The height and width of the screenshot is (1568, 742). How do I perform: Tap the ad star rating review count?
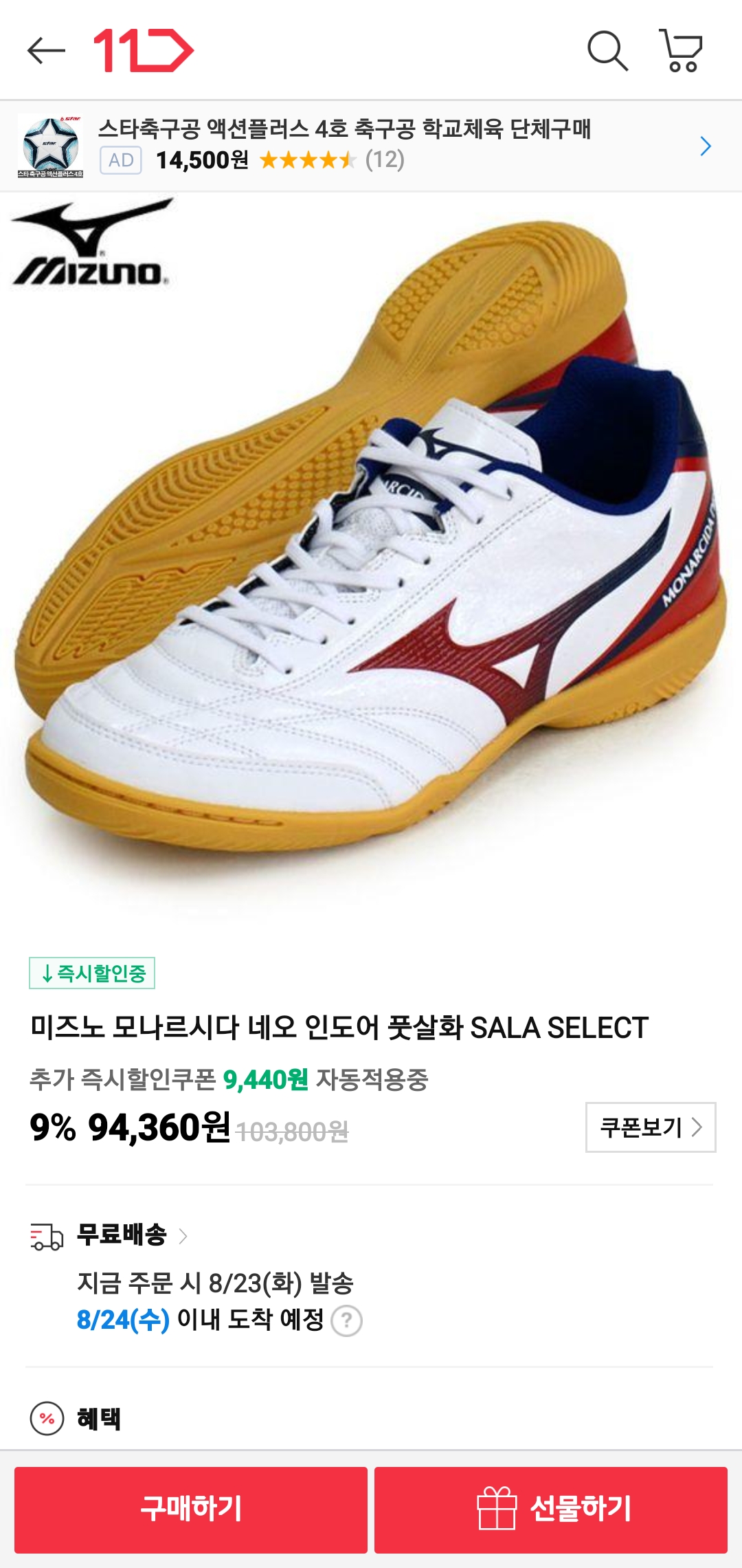tap(385, 160)
